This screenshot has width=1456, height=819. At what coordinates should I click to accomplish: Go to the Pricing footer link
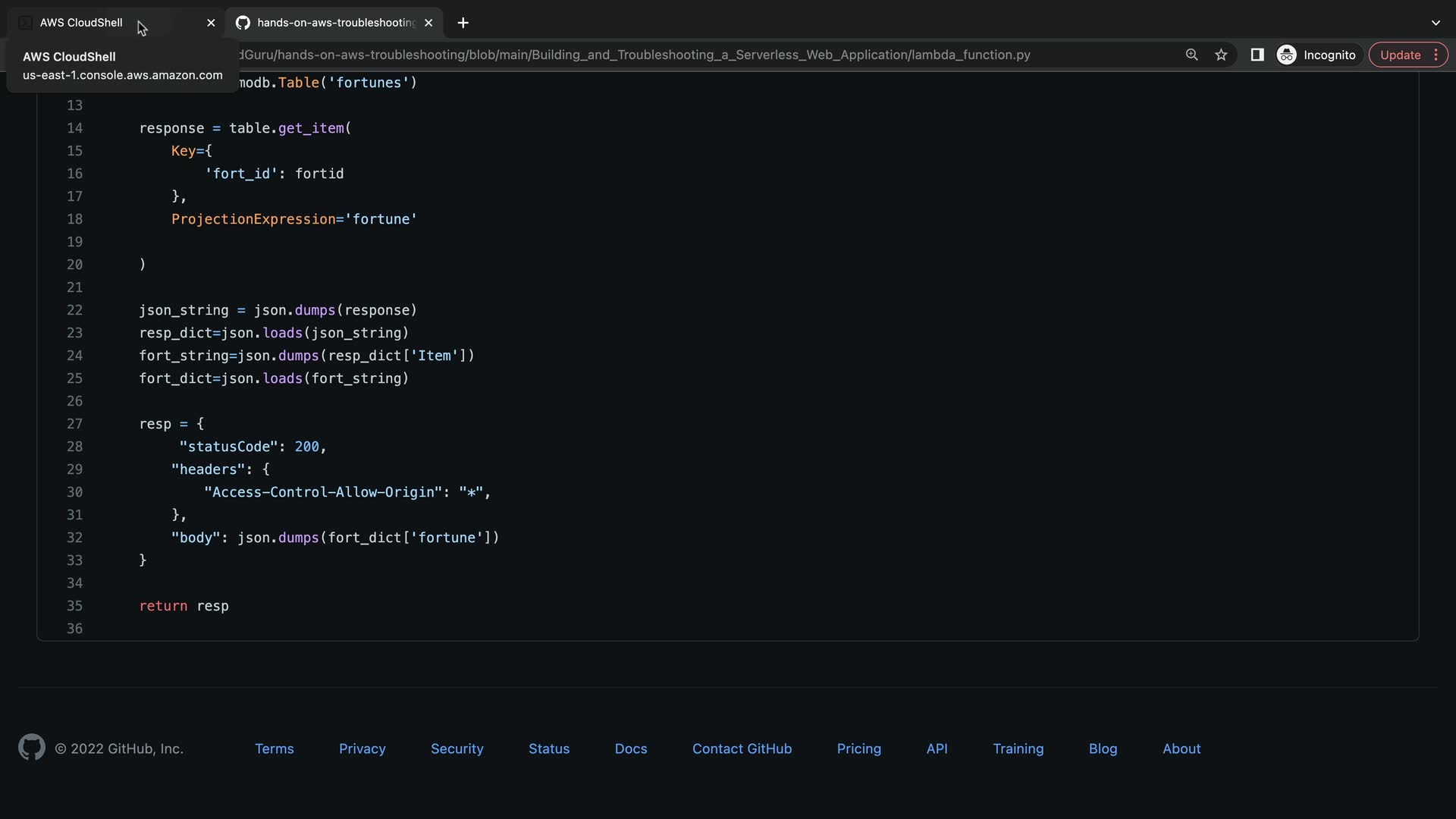click(858, 748)
